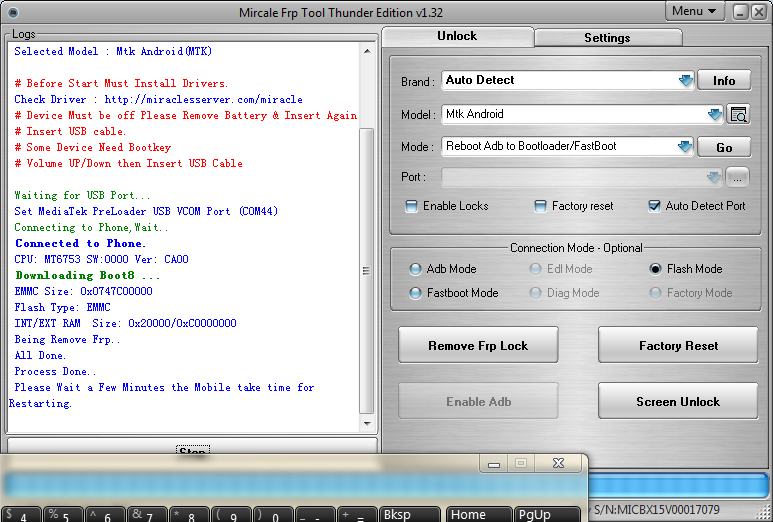
Task: Minimize the on-screen keyboard window
Action: [494, 463]
